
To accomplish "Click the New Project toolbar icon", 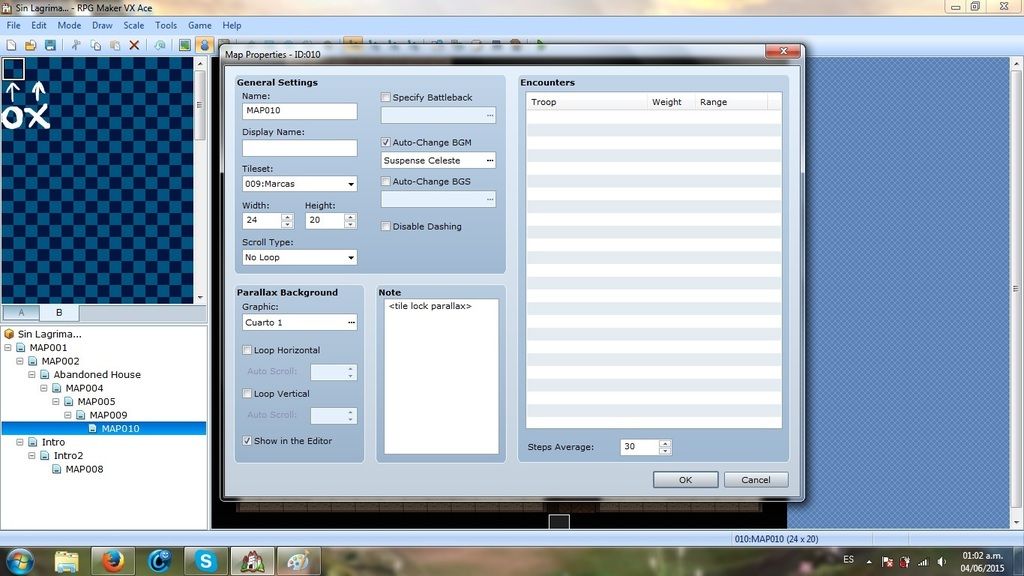I will pyautogui.click(x=10, y=45).
